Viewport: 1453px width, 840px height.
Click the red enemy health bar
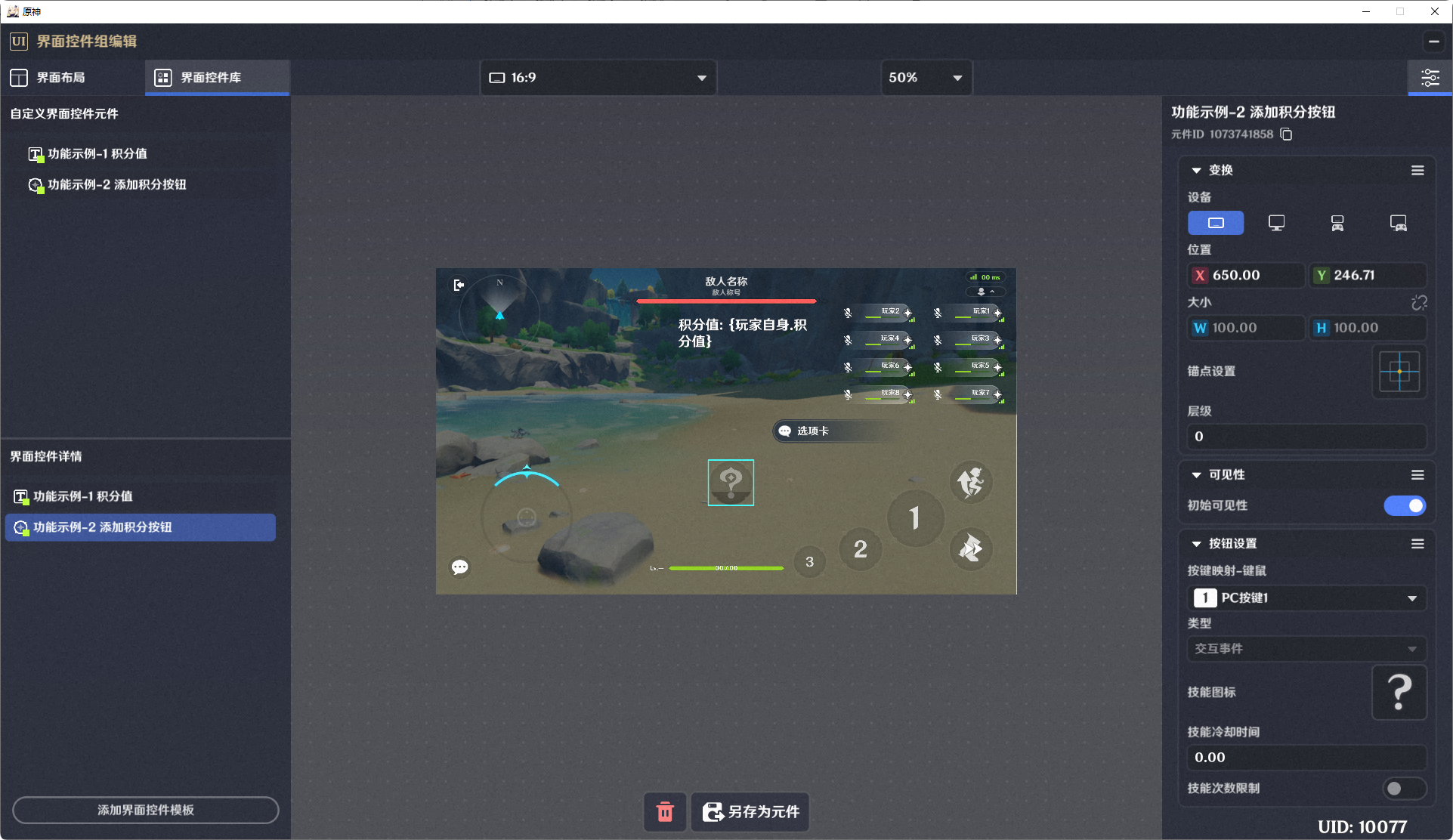(x=726, y=301)
